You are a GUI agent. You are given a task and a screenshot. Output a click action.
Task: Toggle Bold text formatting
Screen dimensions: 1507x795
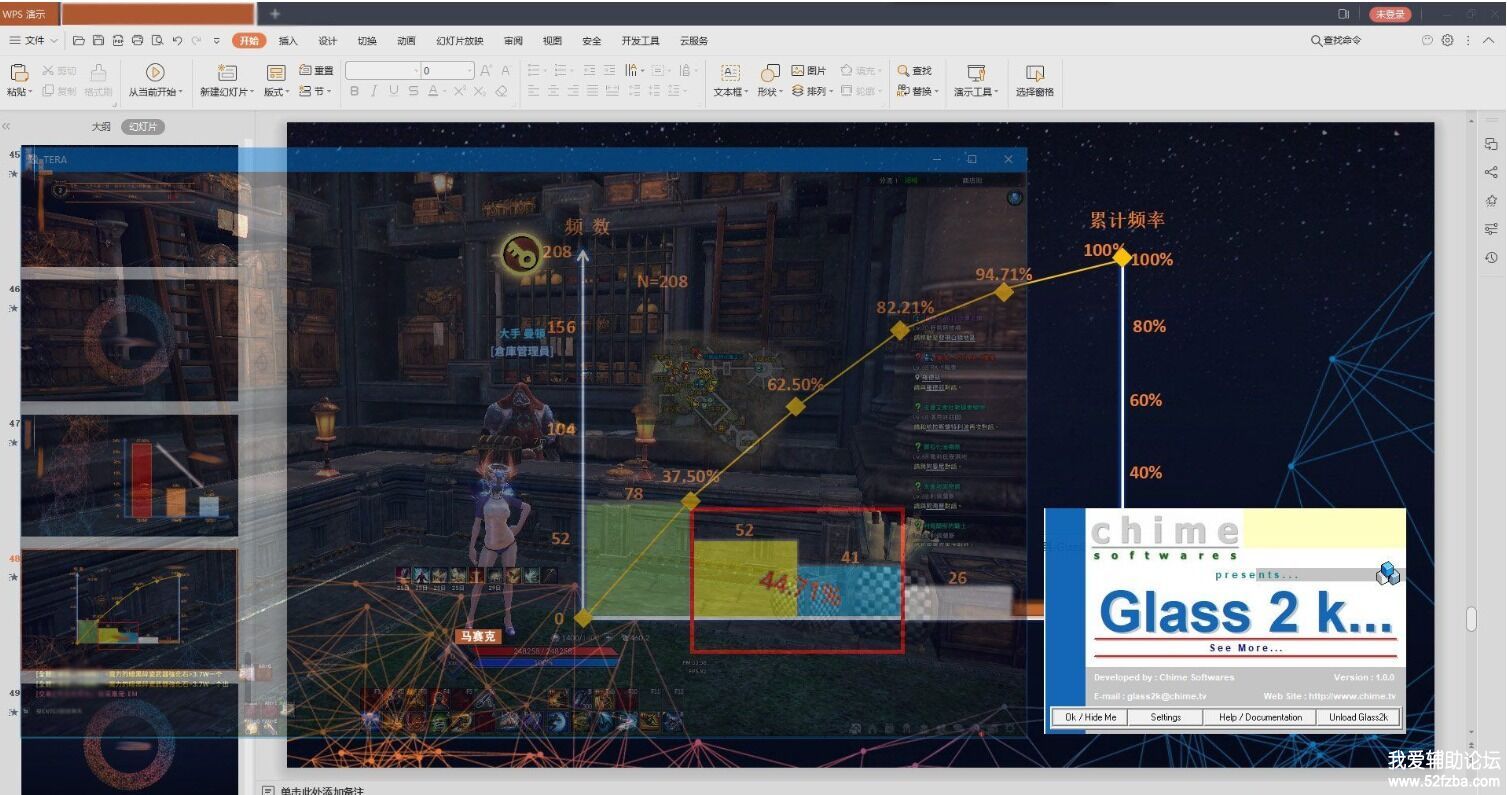354,91
